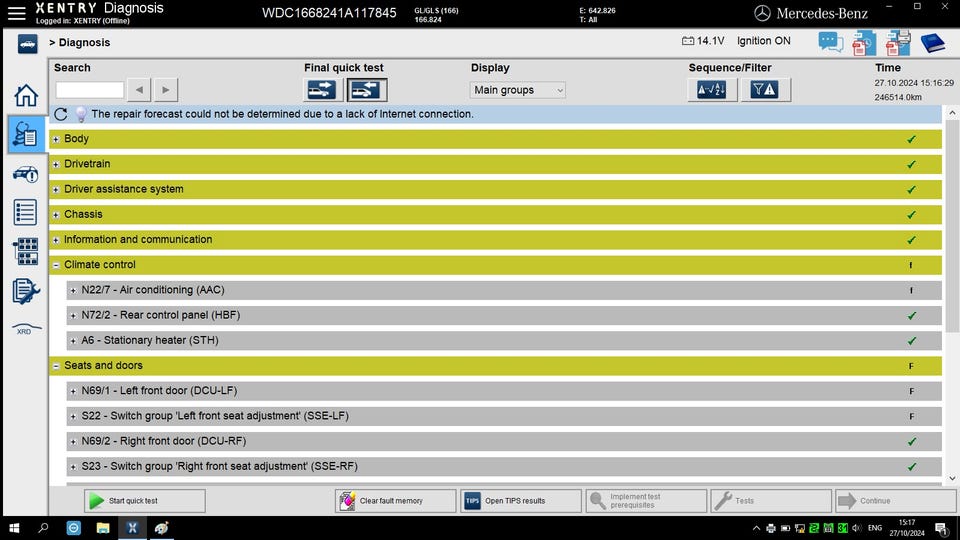Viewport: 960px width, 540px height.
Task: Click Implement test prerequisites button
Action: (646, 501)
